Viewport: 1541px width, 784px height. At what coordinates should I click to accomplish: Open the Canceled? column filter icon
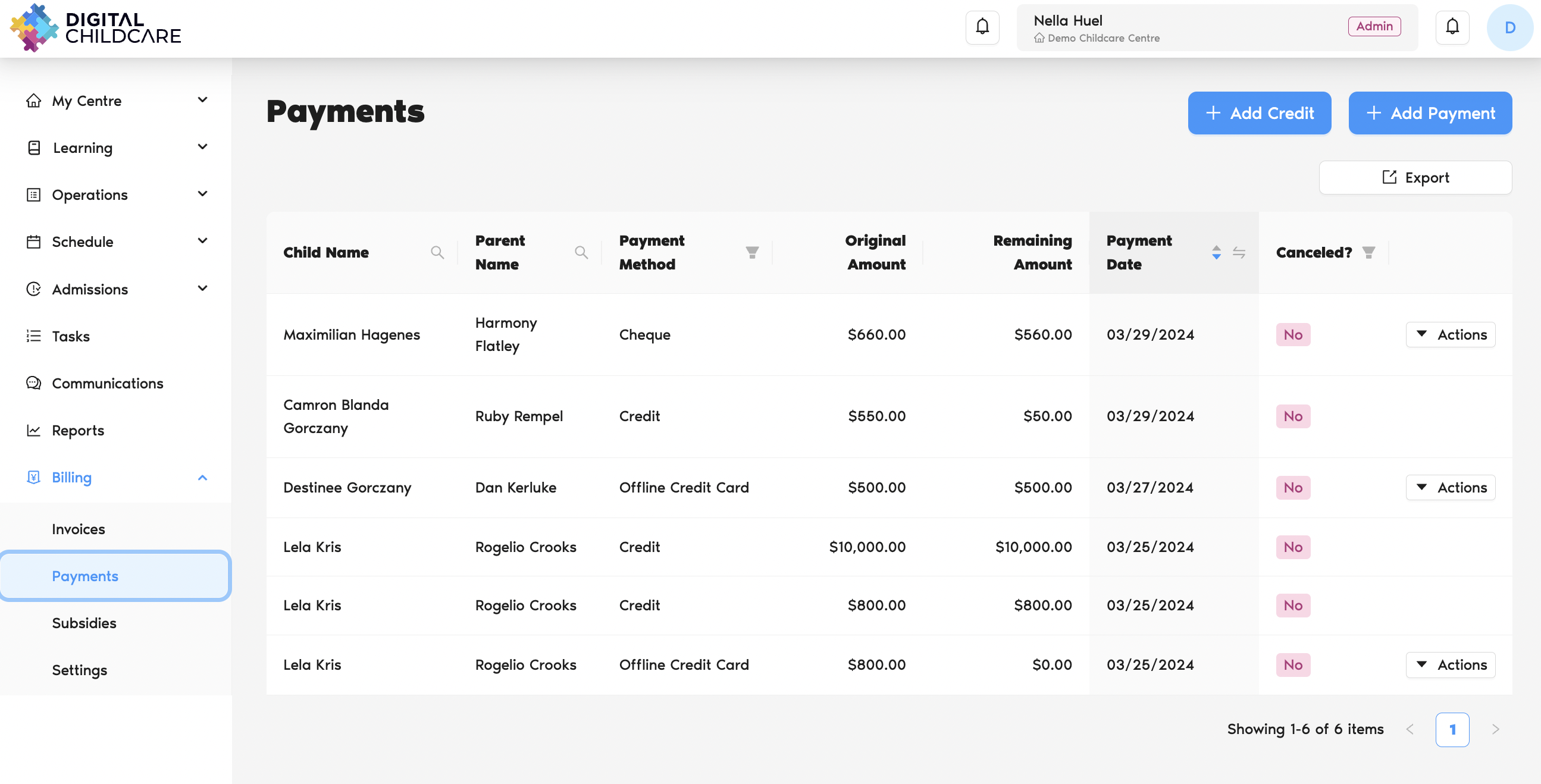pos(1368,252)
